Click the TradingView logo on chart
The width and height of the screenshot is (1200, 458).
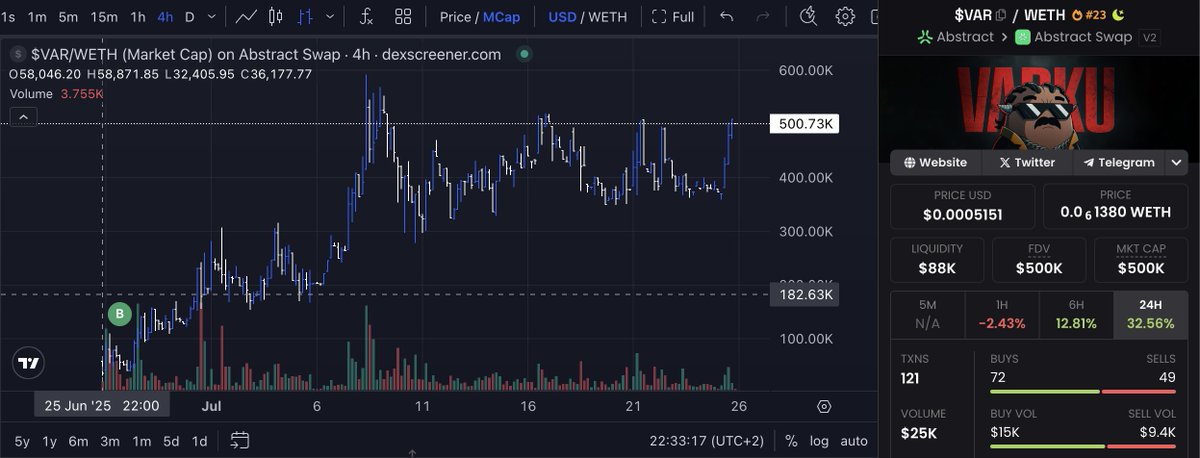tap(28, 364)
